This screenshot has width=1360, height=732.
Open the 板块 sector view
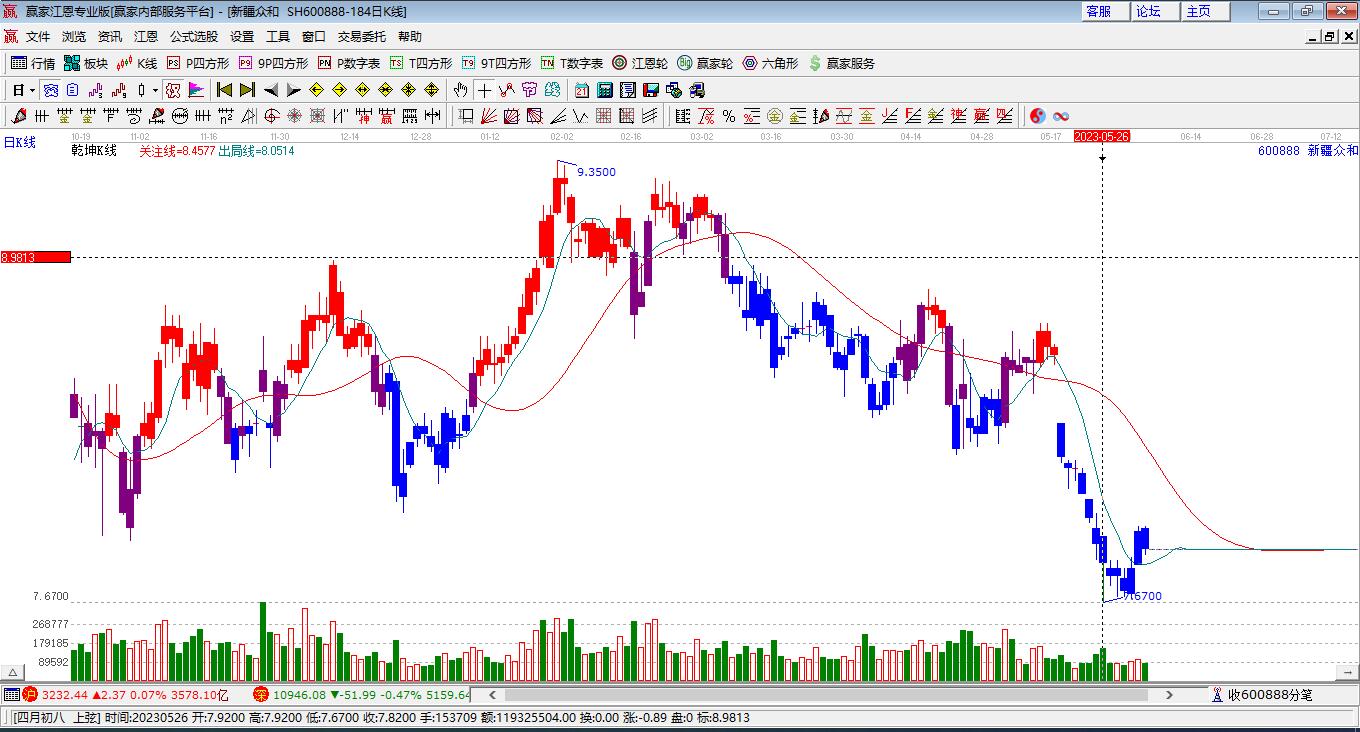(x=86, y=63)
